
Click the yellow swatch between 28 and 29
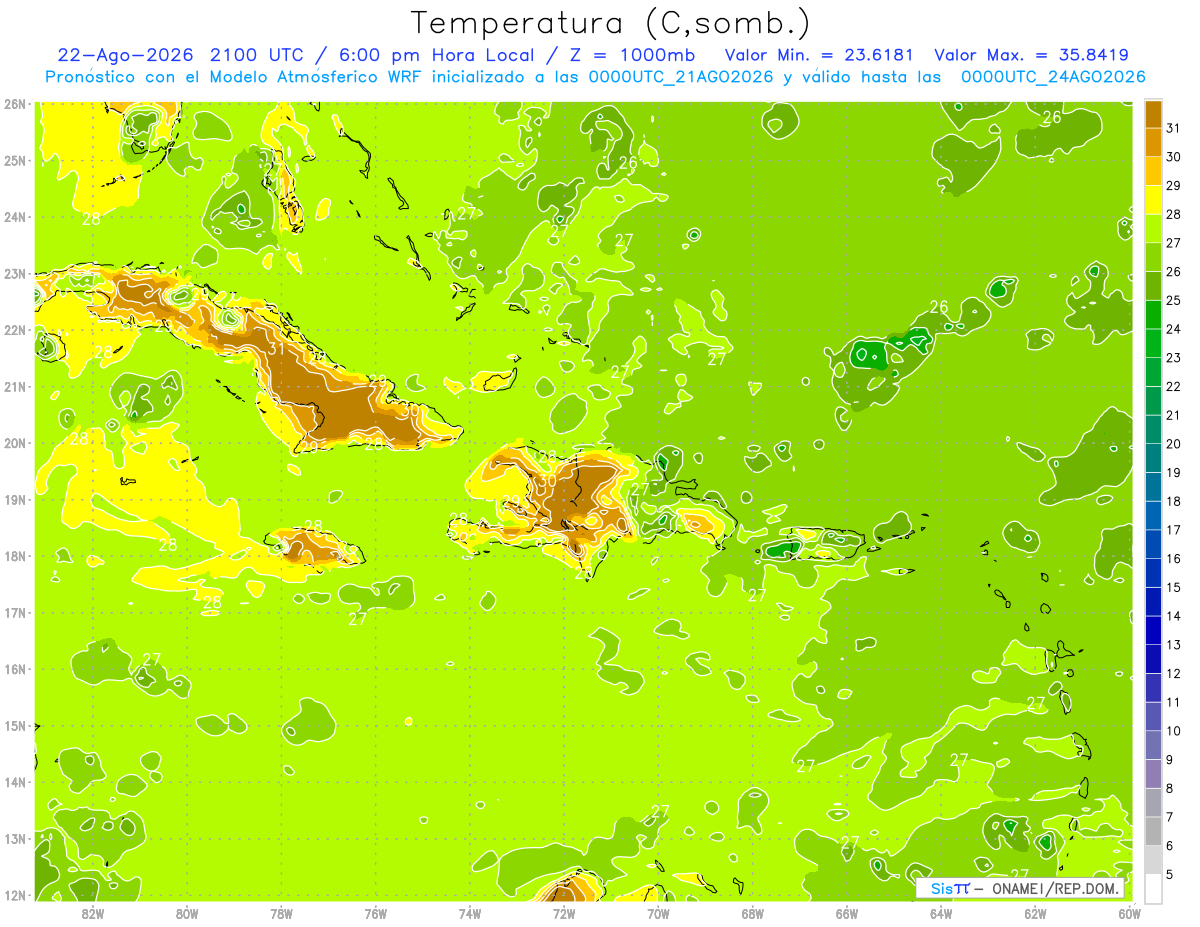coord(1153,200)
